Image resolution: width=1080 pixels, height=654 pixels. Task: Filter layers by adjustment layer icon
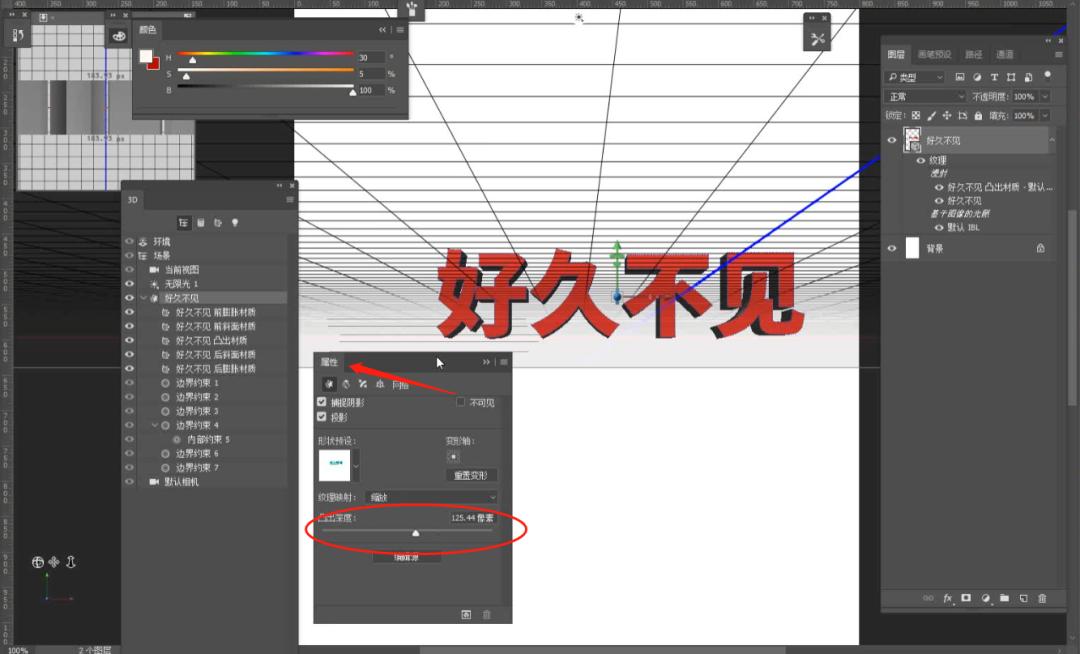tap(977, 77)
